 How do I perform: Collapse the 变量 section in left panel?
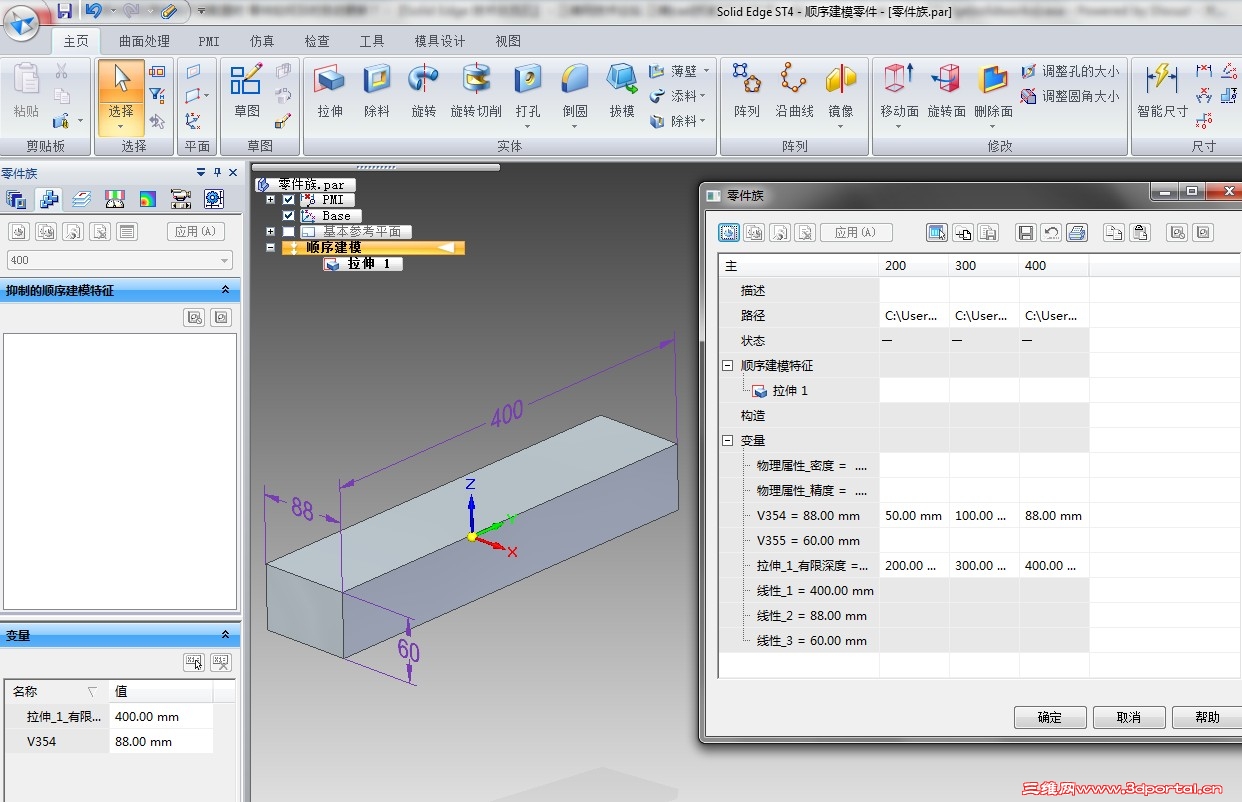(x=225, y=635)
